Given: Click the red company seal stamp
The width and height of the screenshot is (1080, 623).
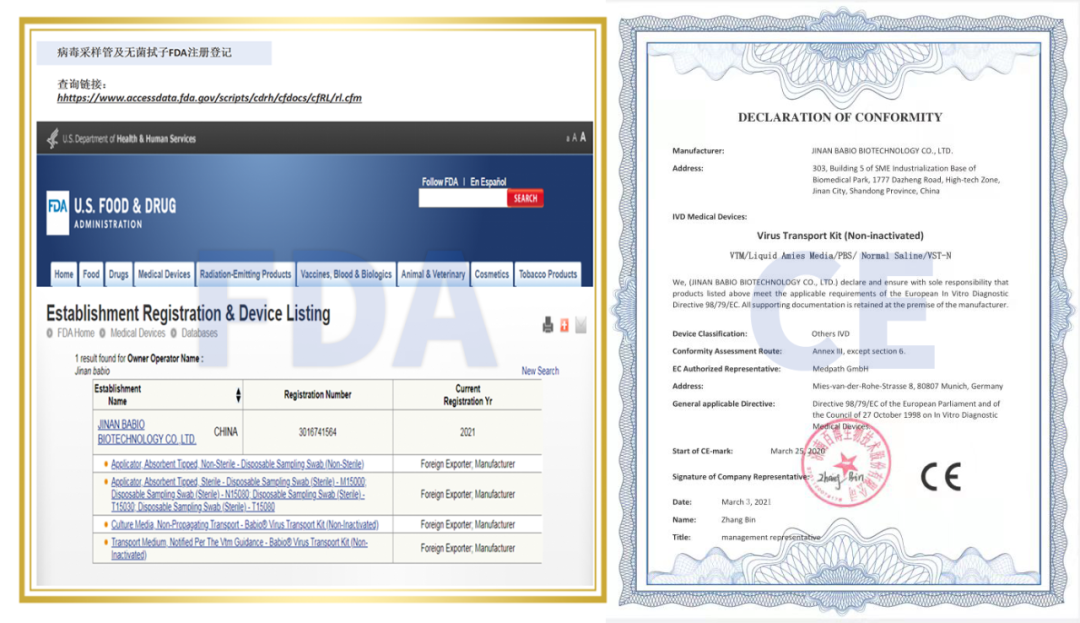Looking at the screenshot, I should click(x=847, y=463).
